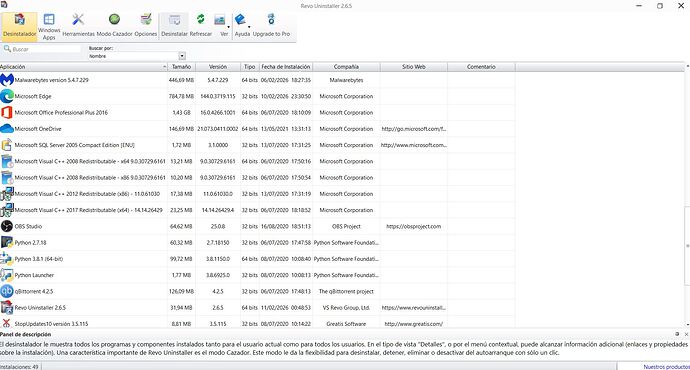Close the Panel de descripción
This screenshot has width=690, height=370.
[686, 334]
